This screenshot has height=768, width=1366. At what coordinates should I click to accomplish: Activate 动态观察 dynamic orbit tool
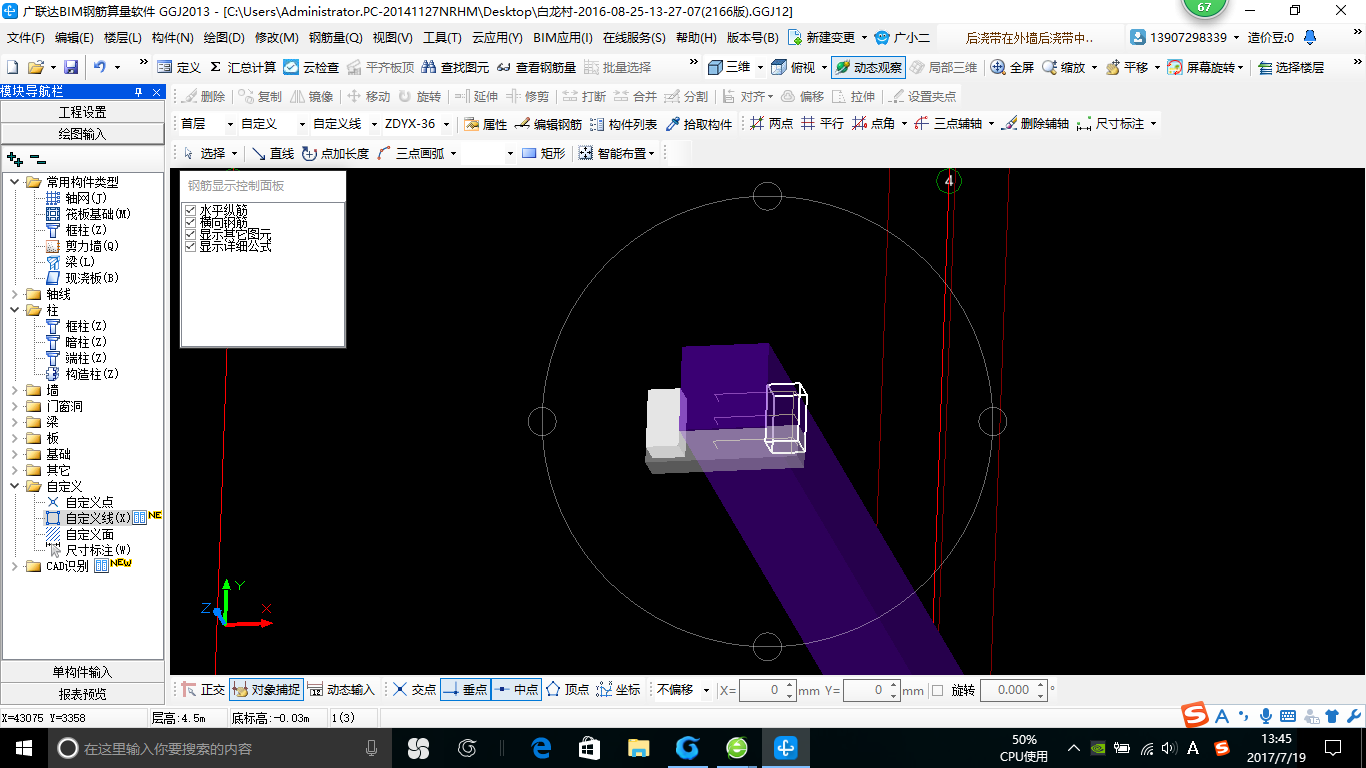click(868, 67)
